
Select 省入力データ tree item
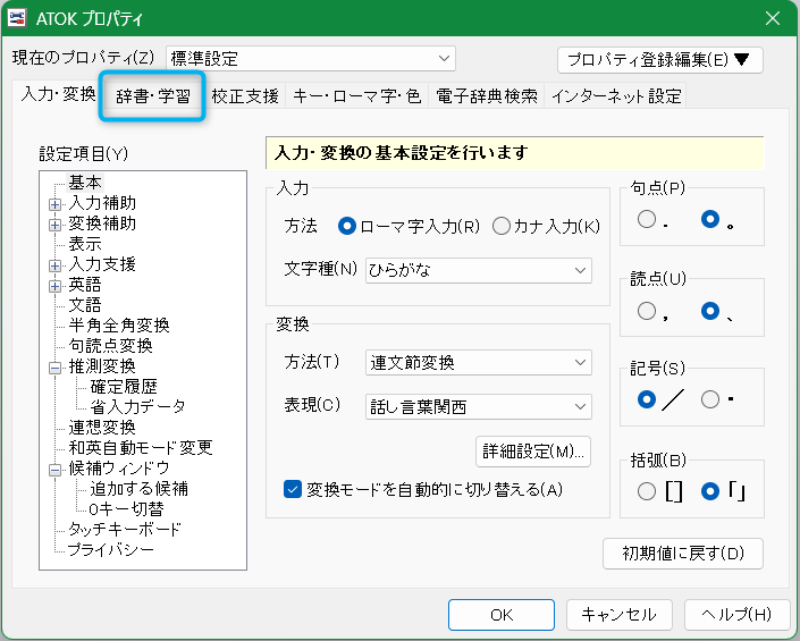[x=138, y=407]
